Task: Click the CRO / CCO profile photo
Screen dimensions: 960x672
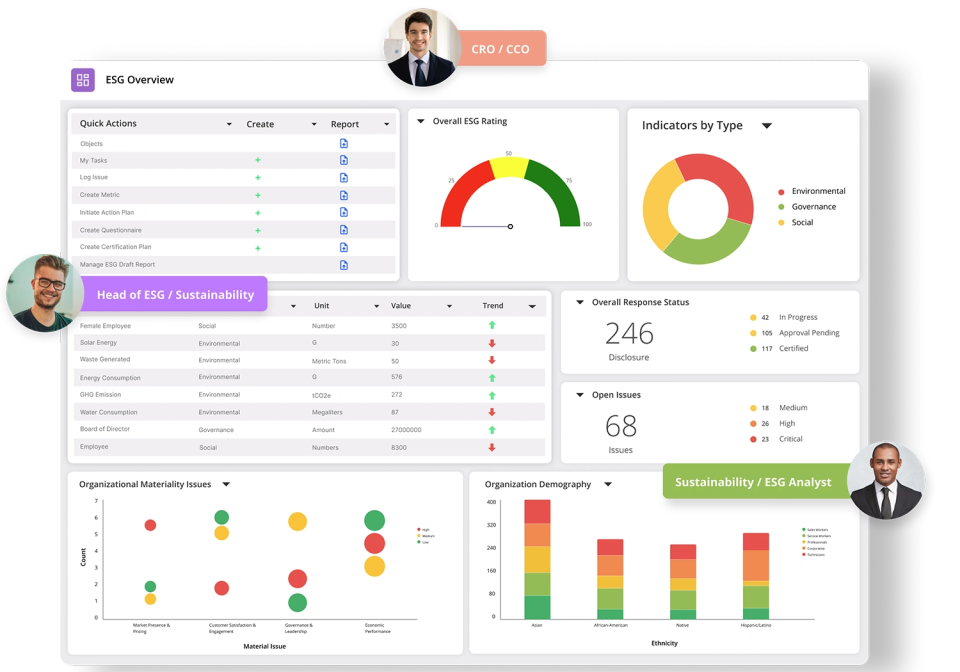Action: [421, 47]
